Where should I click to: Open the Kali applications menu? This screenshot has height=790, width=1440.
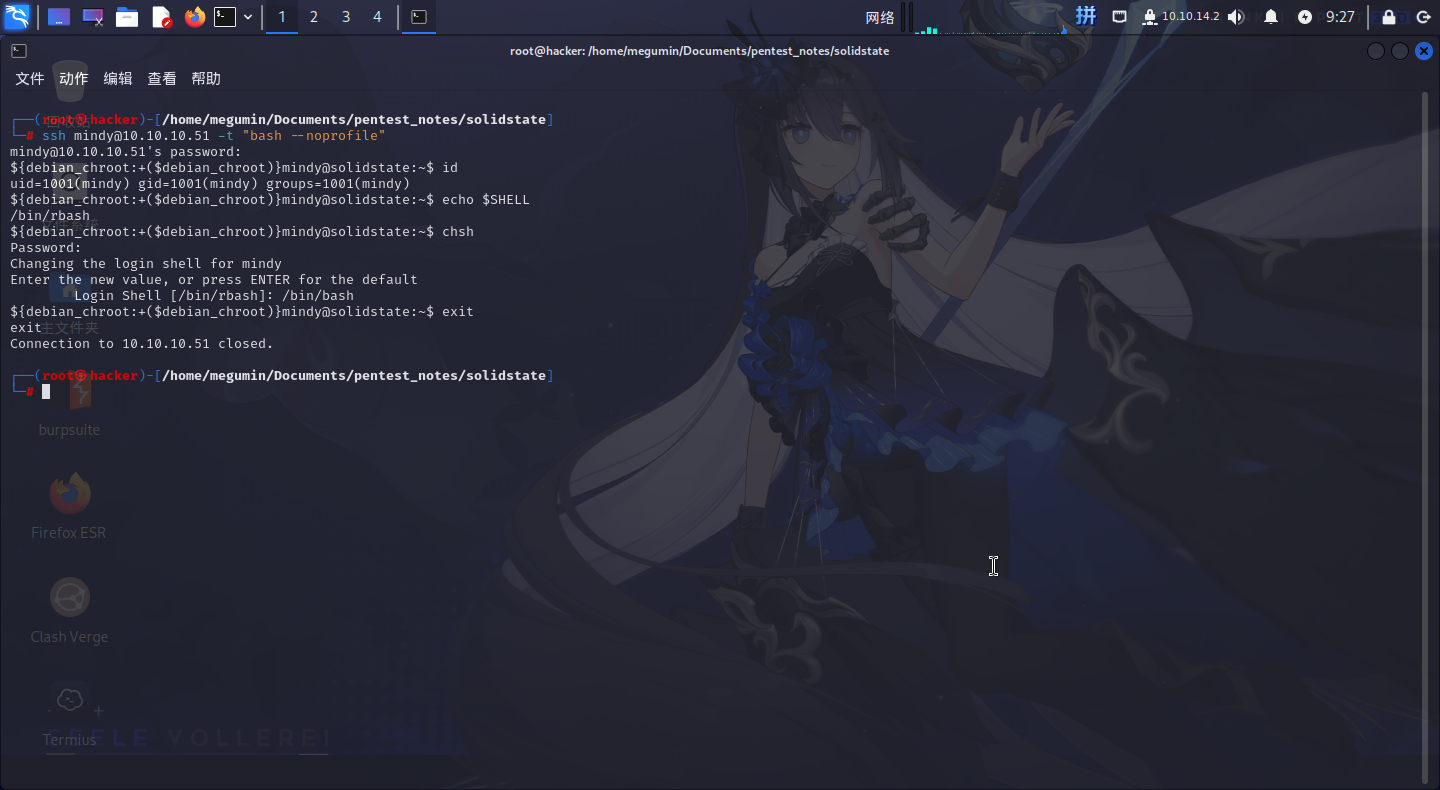pos(17,17)
